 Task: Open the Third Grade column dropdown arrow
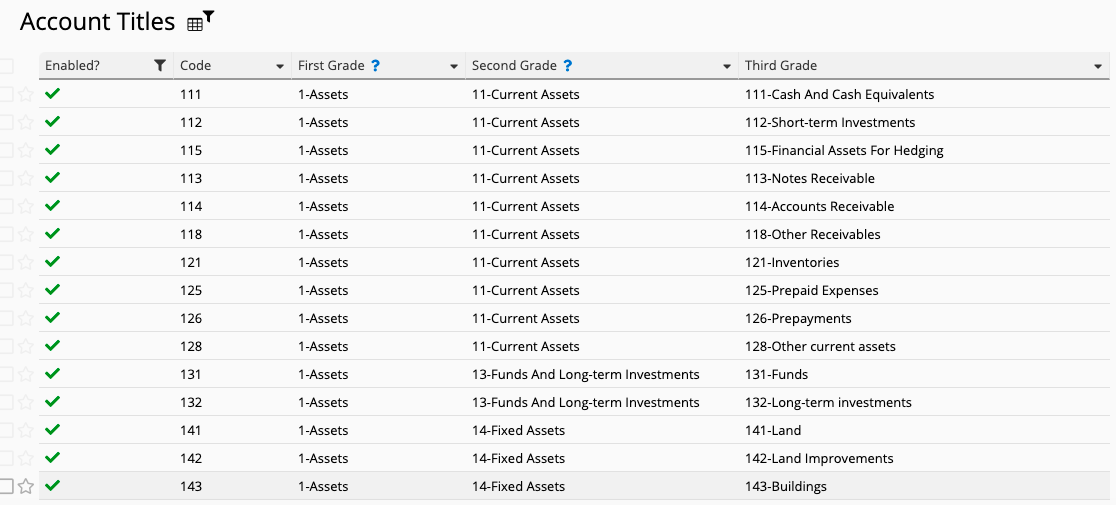(1098, 66)
